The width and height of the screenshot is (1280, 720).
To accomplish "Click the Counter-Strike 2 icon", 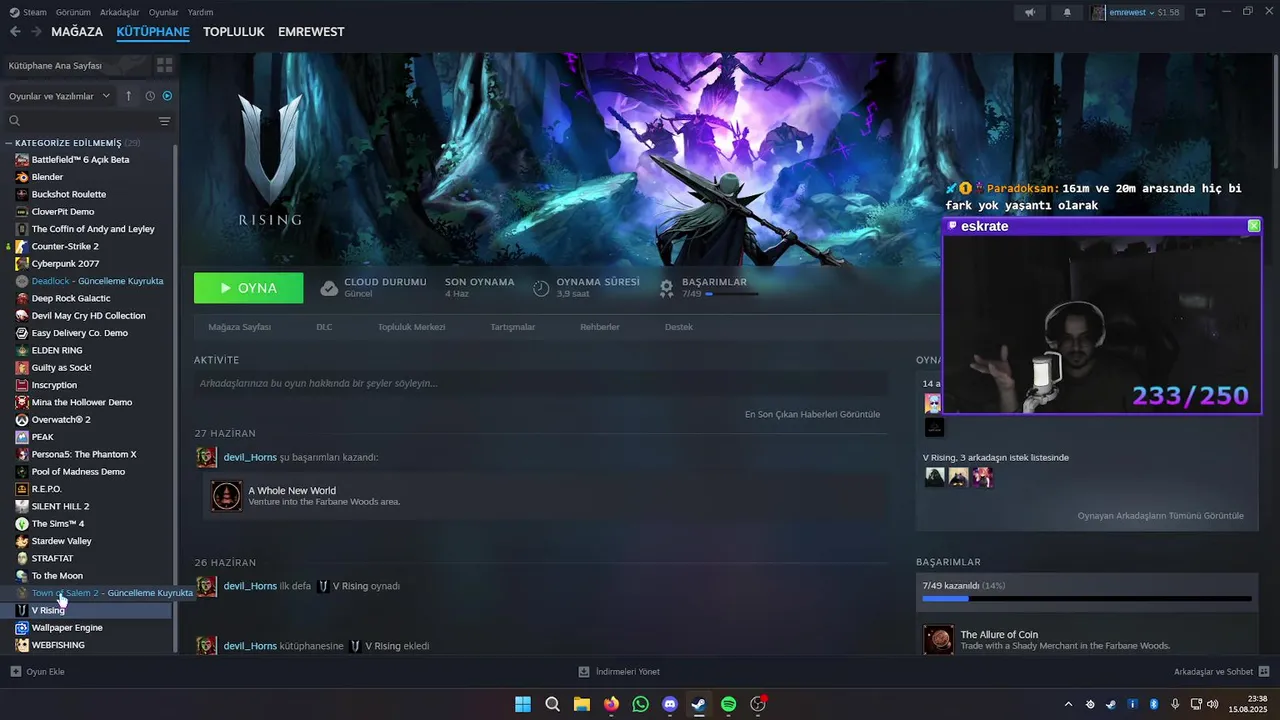I will pyautogui.click(x=22, y=246).
